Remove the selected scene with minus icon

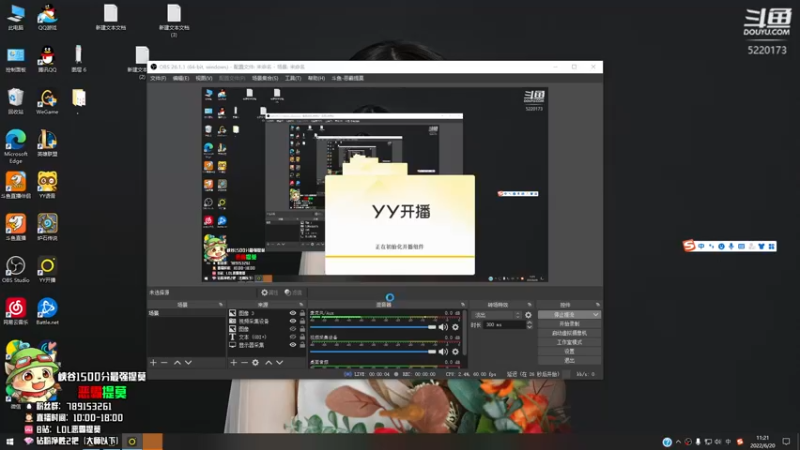coord(164,362)
